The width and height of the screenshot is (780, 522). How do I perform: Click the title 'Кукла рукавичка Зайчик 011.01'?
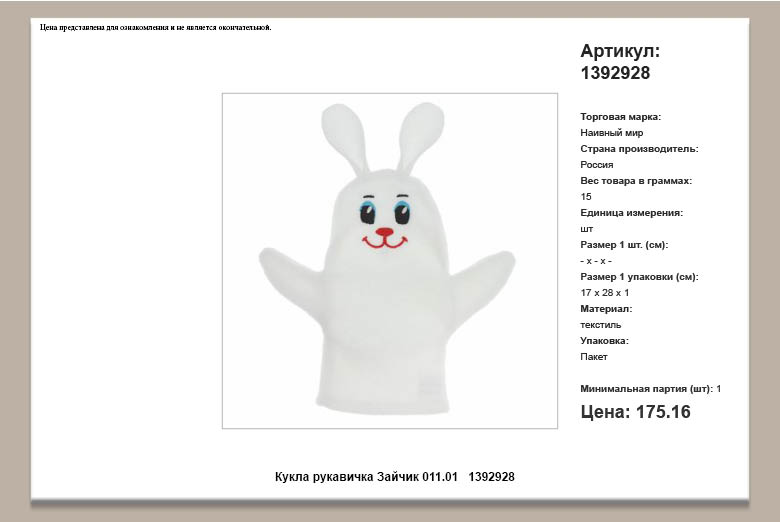(366, 477)
